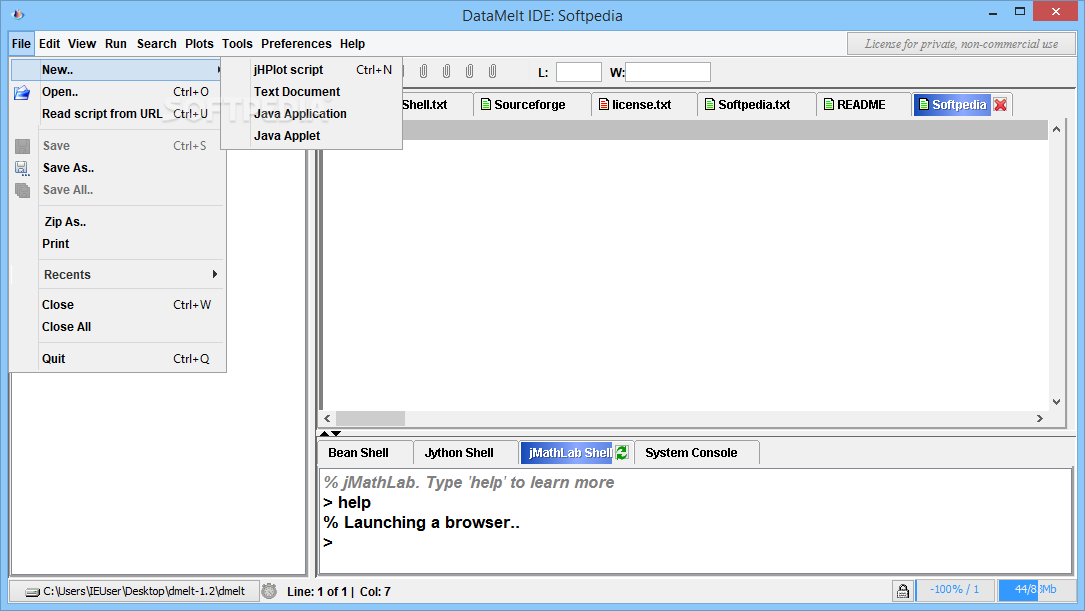Open the New.. submenu entry
The height and width of the screenshot is (611, 1085).
tap(118, 70)
